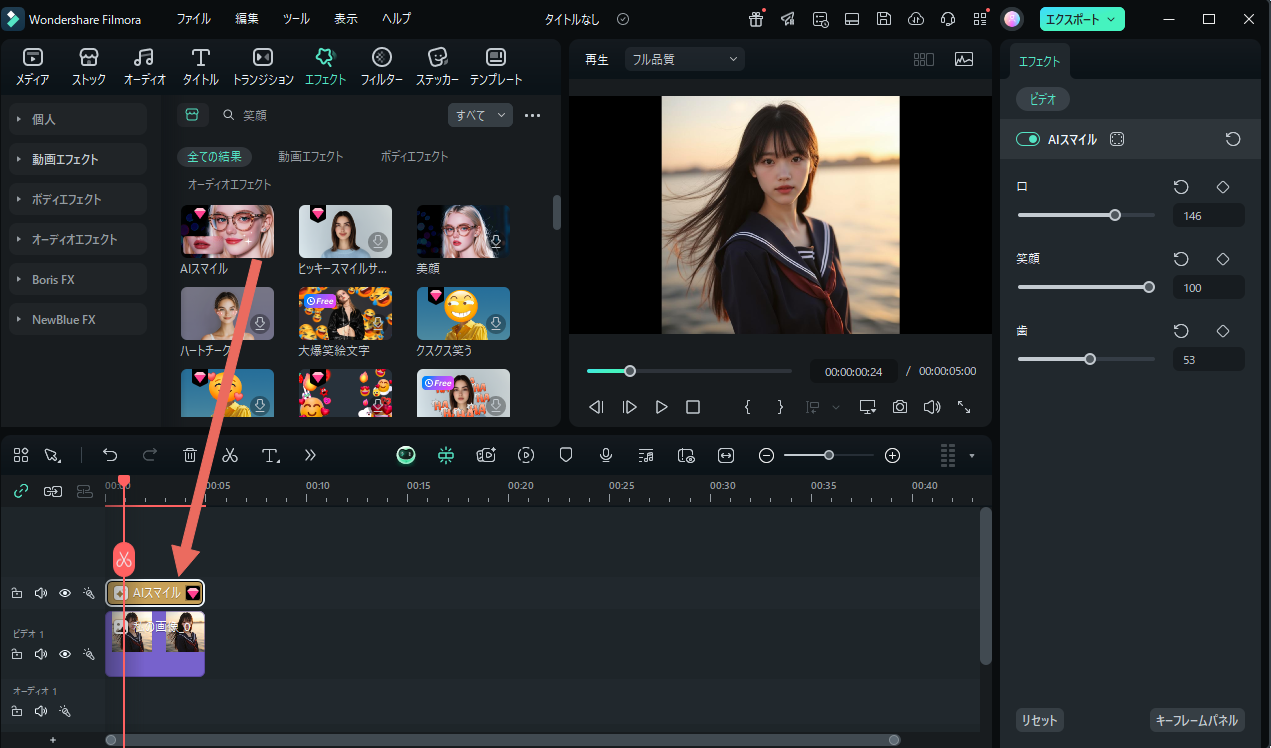Viewport: 1271px width, 748px height.
Task: Click the リセット button
Action: tap(1040, 720)
